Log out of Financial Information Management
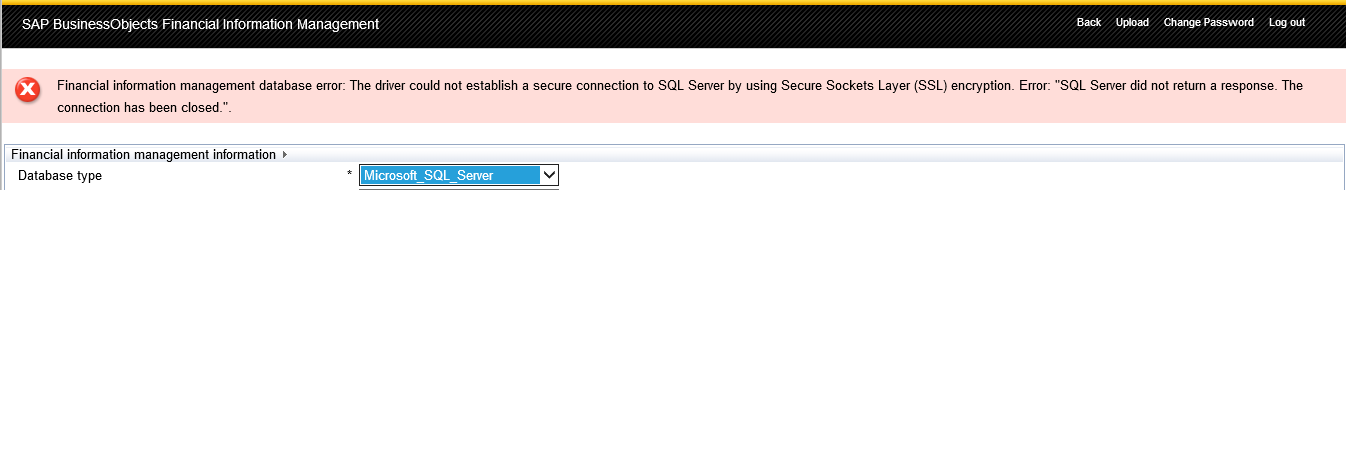 coord(1286,23)
